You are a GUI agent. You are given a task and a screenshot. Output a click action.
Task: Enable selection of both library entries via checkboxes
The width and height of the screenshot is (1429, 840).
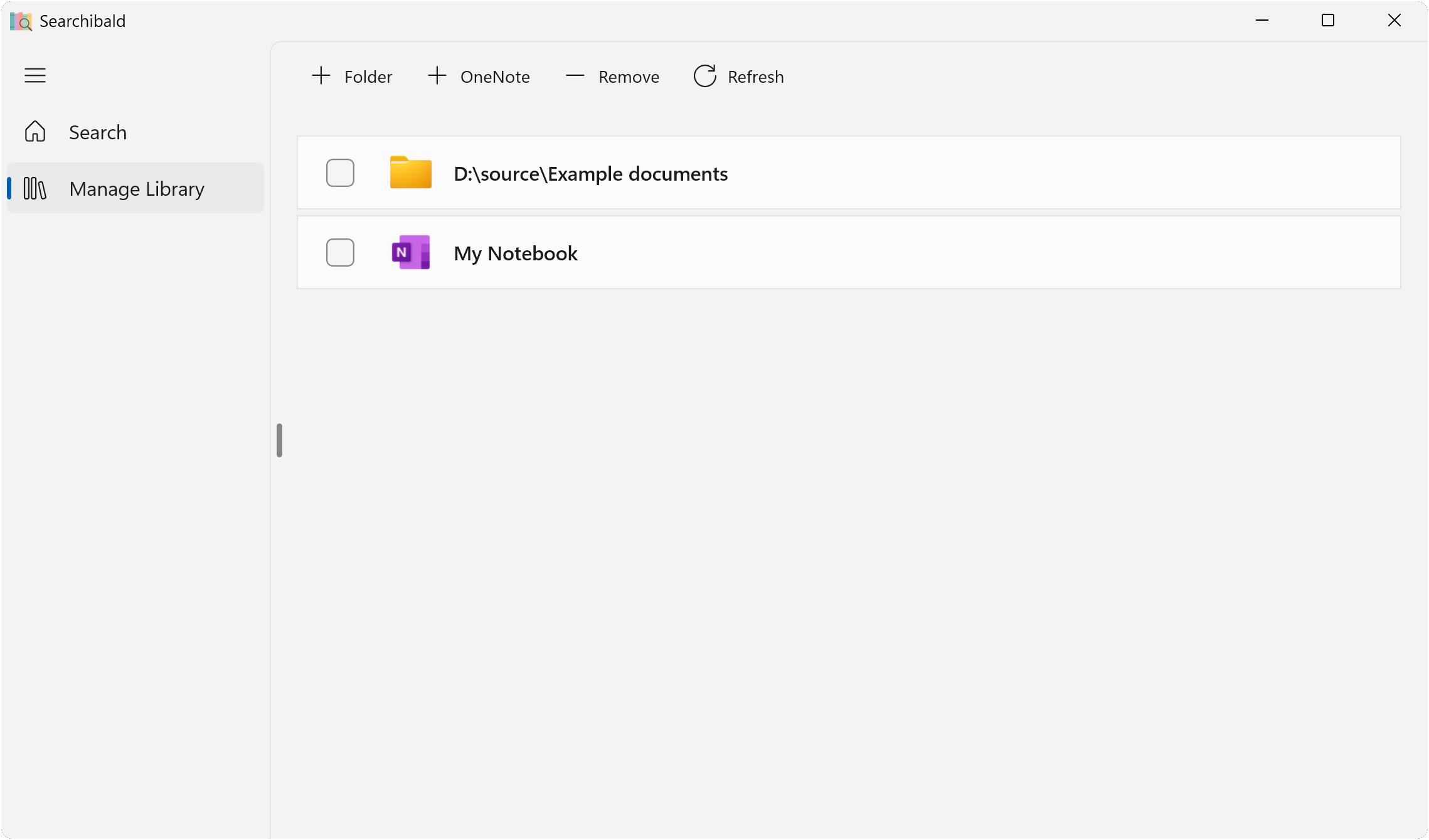coord(340,173)
